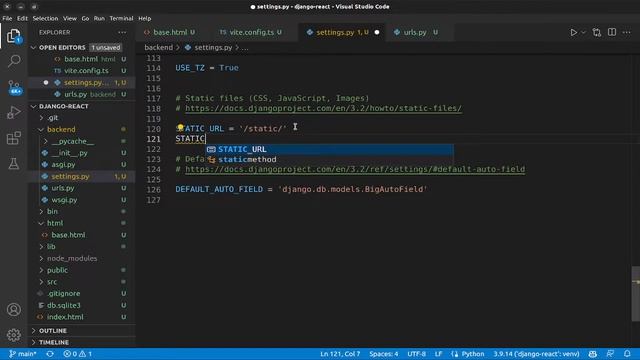Open the Extensions view icon
The height and width of the screenshot is (360, 640).
14,138
